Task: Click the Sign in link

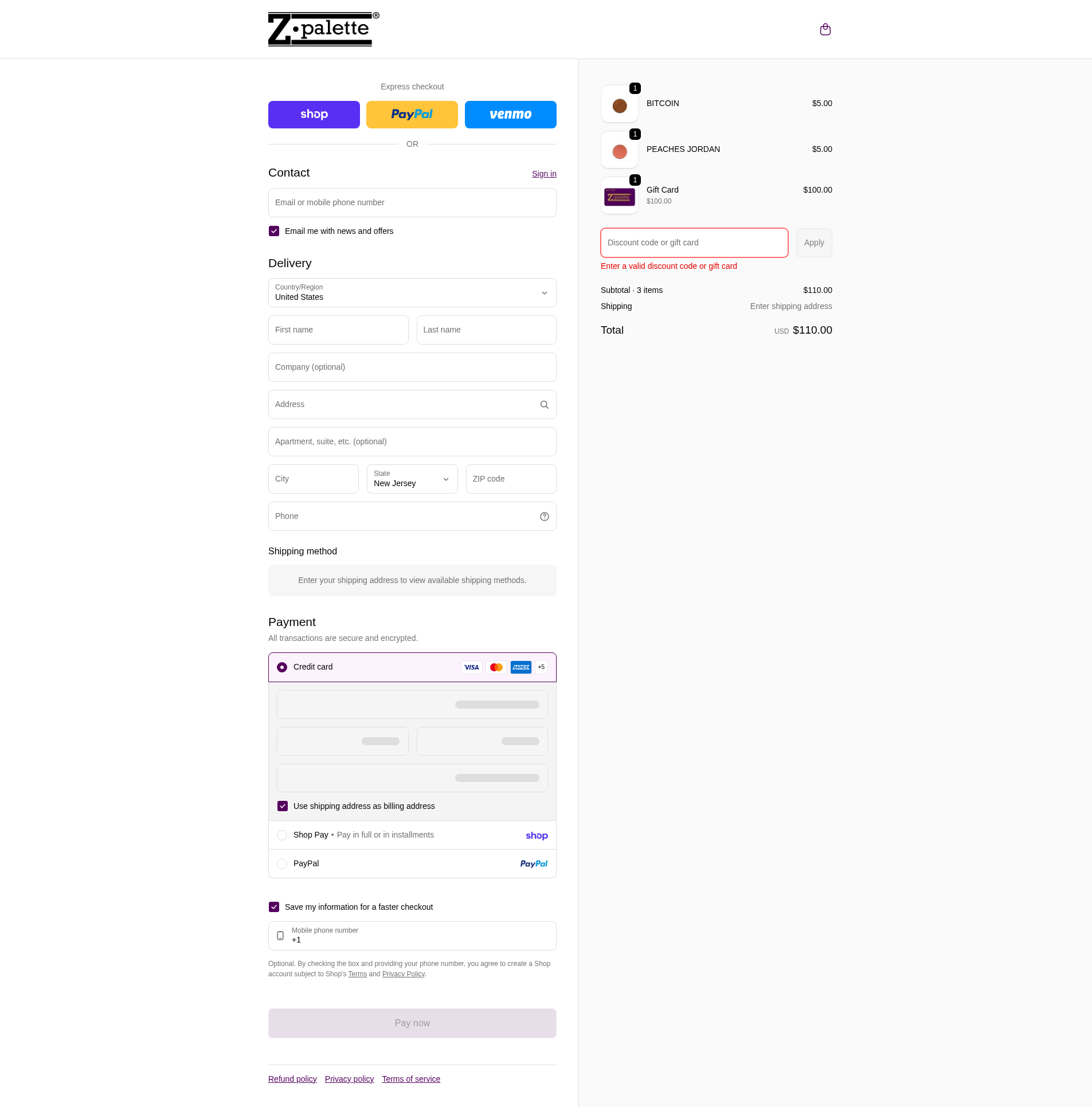Action: (x=543, y=174)
